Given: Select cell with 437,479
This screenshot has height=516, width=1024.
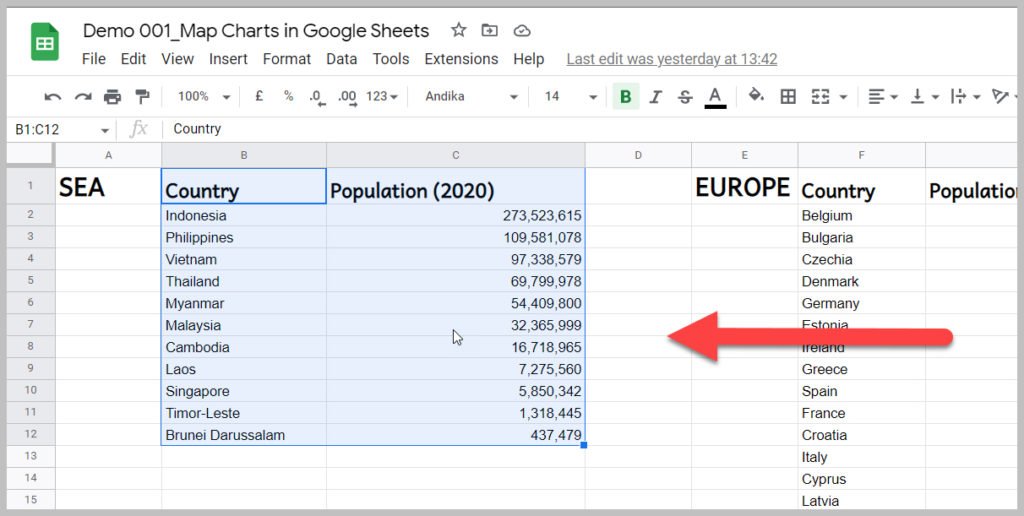Looking at the screenshot, I should [x=455, y=435].
